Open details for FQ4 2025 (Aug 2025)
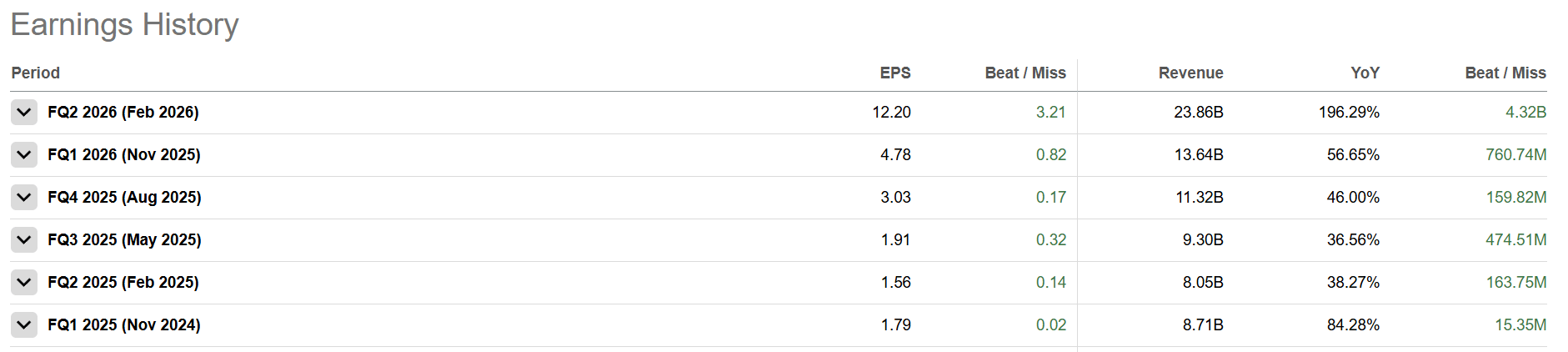The height and width of the screenshot is (352, 1568). pos(24,197)
